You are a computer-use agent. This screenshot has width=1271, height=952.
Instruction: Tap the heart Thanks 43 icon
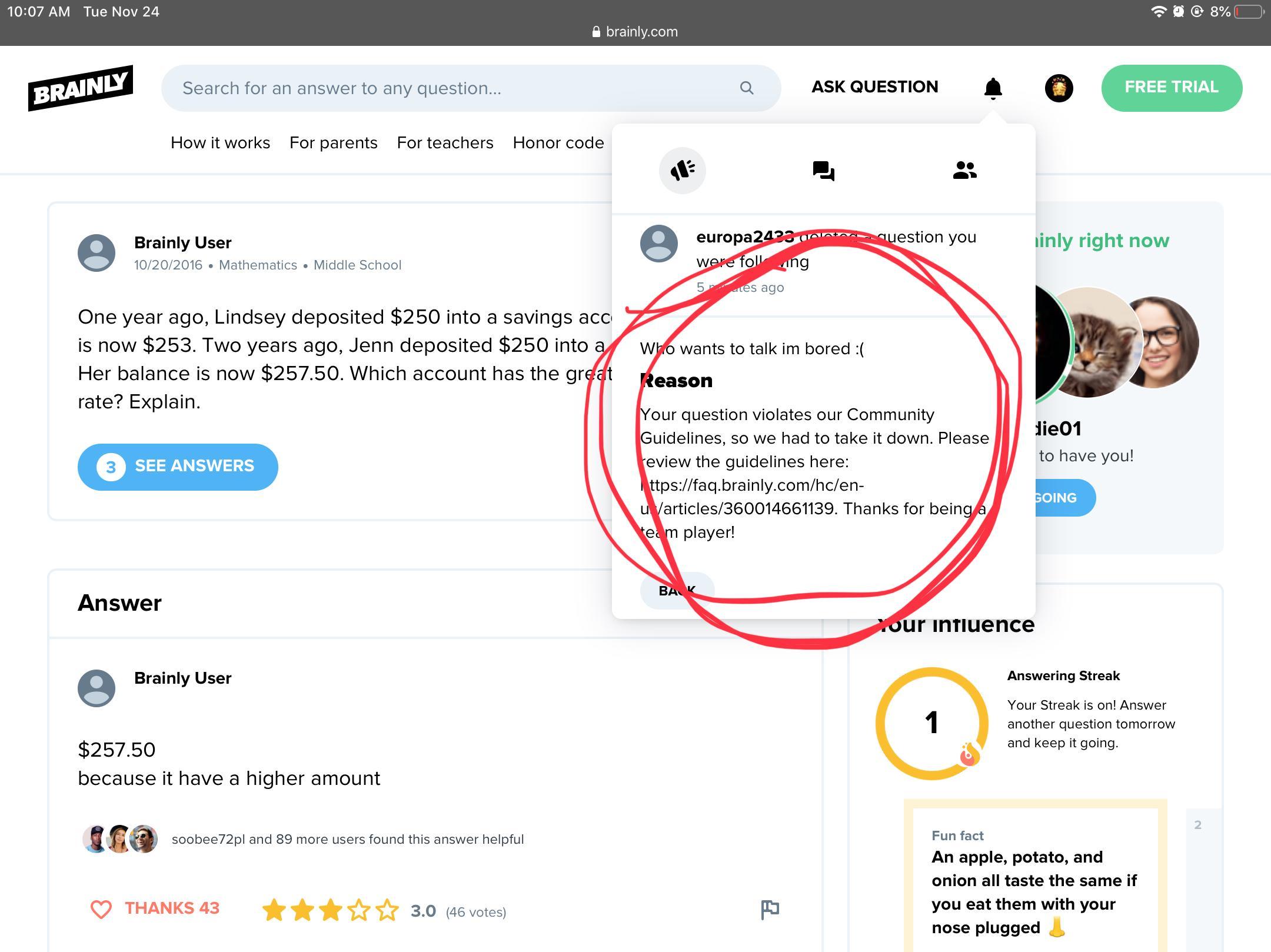point(101,909)
